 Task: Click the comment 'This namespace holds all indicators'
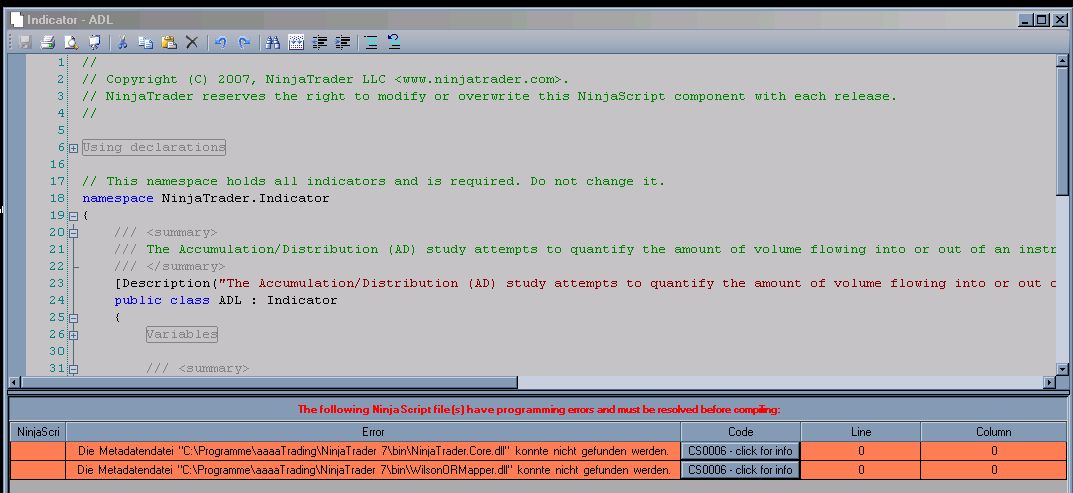[x=374, y=181]
